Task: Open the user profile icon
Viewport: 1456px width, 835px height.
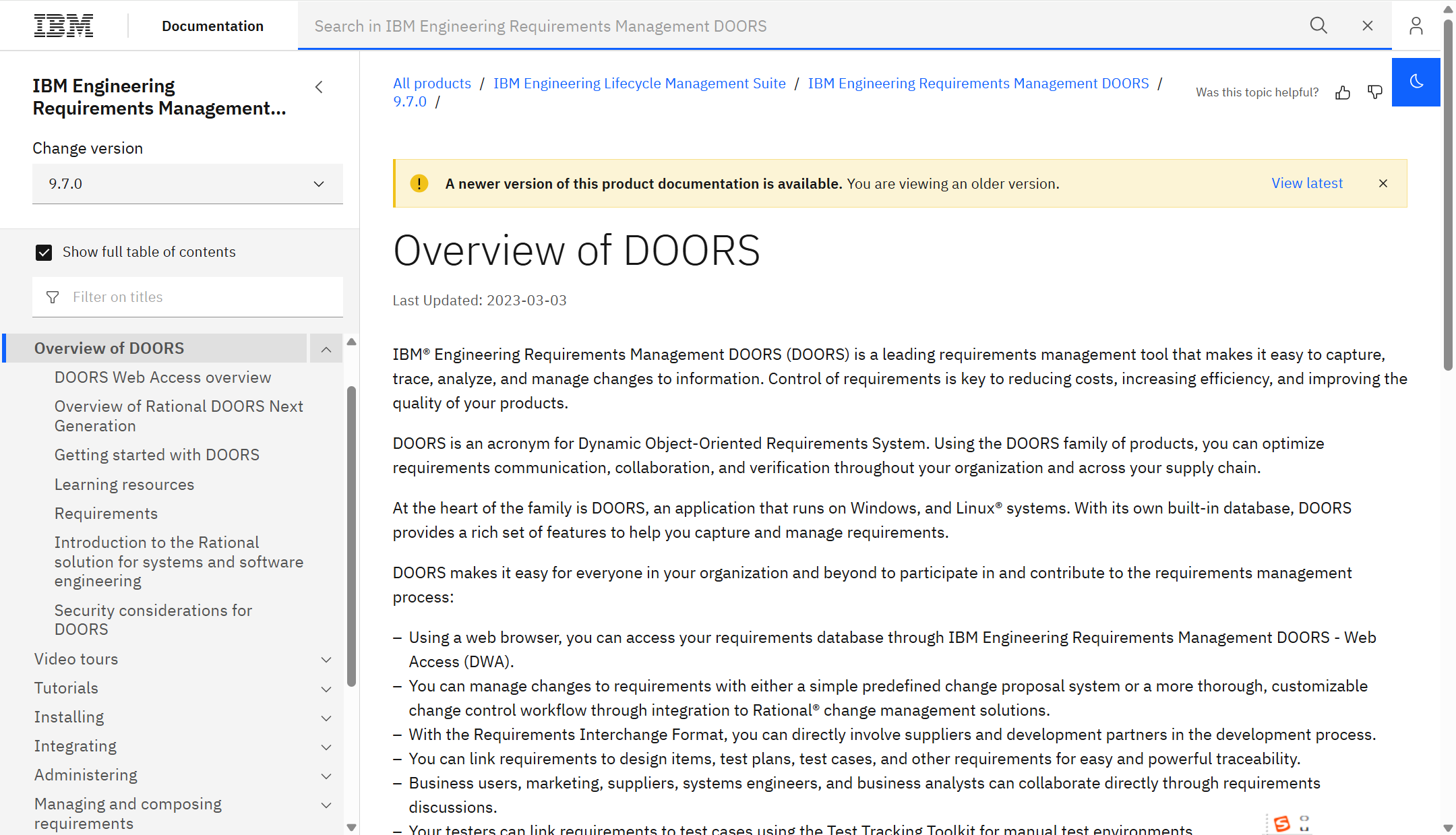Action: coord(1416,25)
